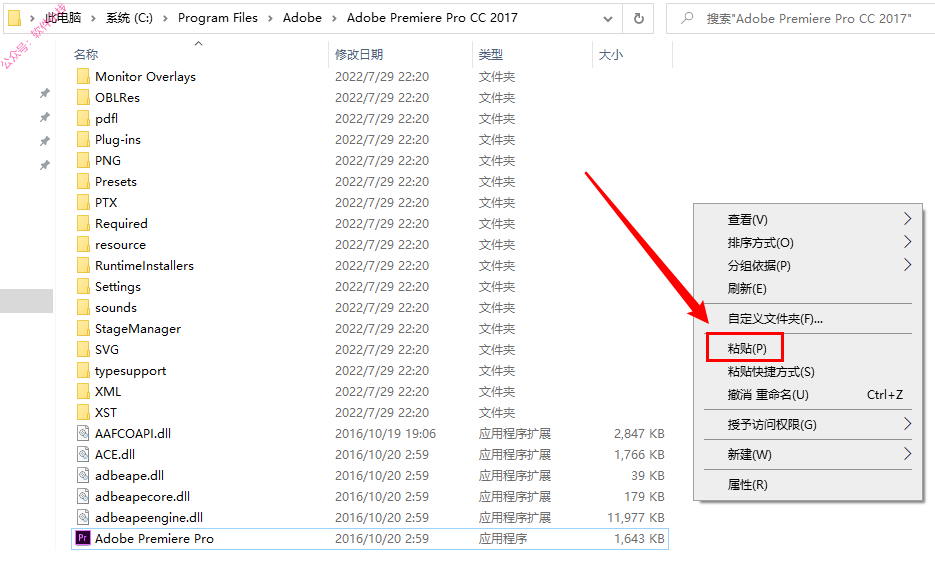This screenshot has height=570, width=935.
Task: Select the PTX folder icon
Action: (83, 202)
